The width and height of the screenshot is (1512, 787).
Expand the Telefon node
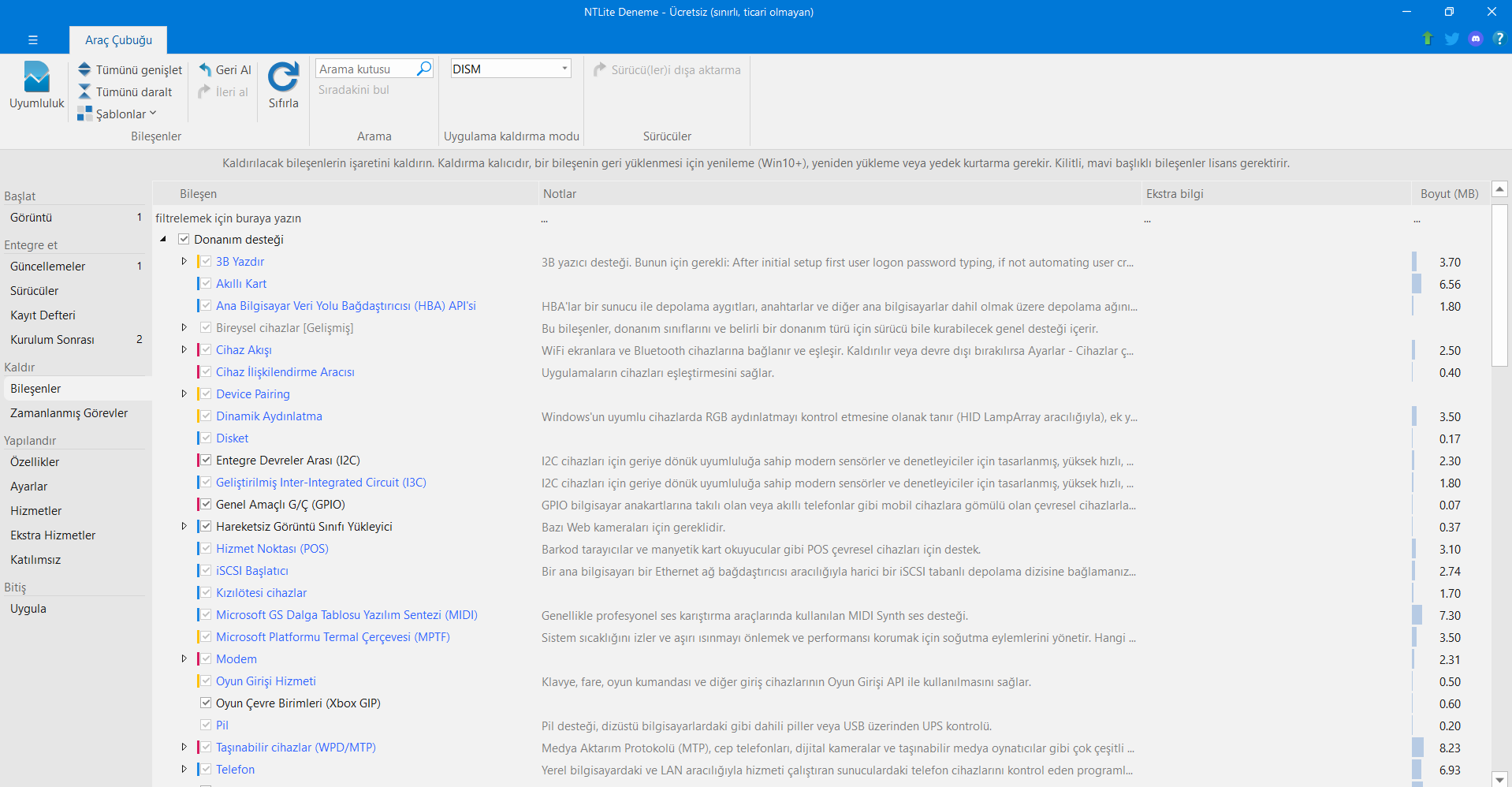click(x=184, y=769)
